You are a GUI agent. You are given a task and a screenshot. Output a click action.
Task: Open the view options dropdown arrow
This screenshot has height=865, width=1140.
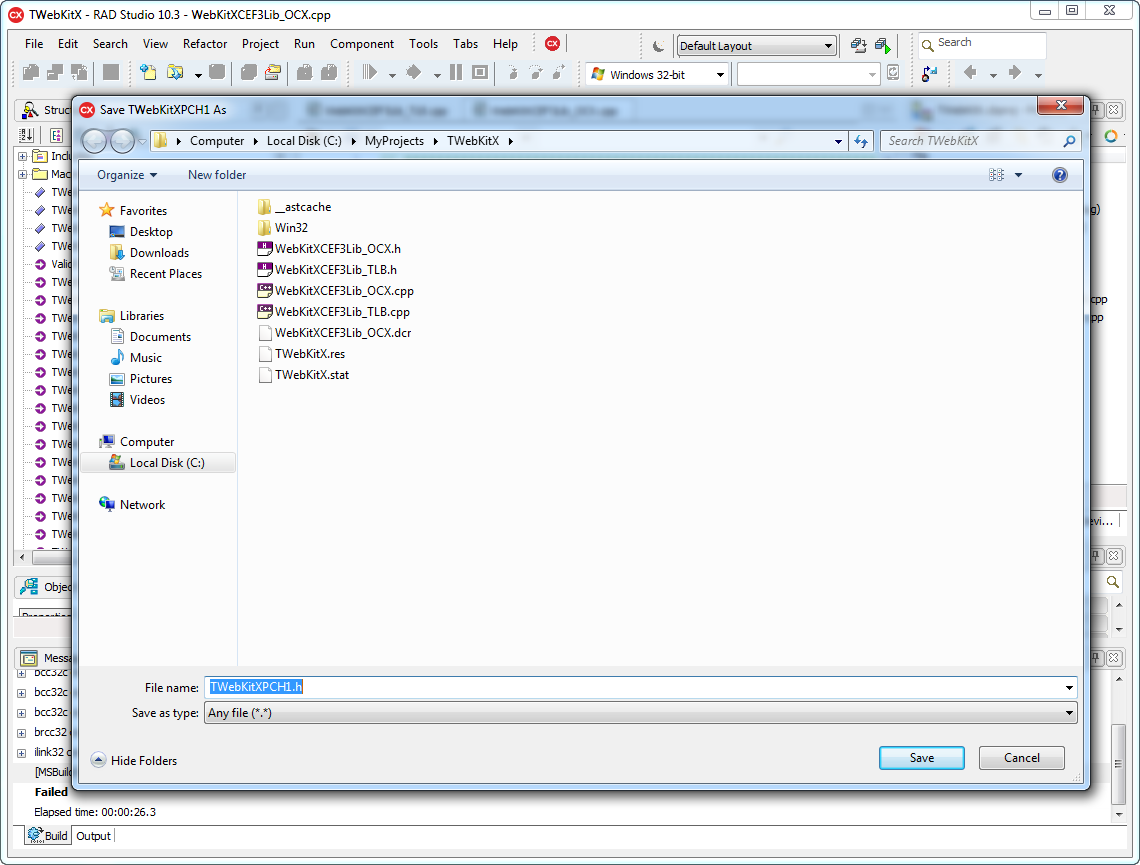click(1019, 175)
